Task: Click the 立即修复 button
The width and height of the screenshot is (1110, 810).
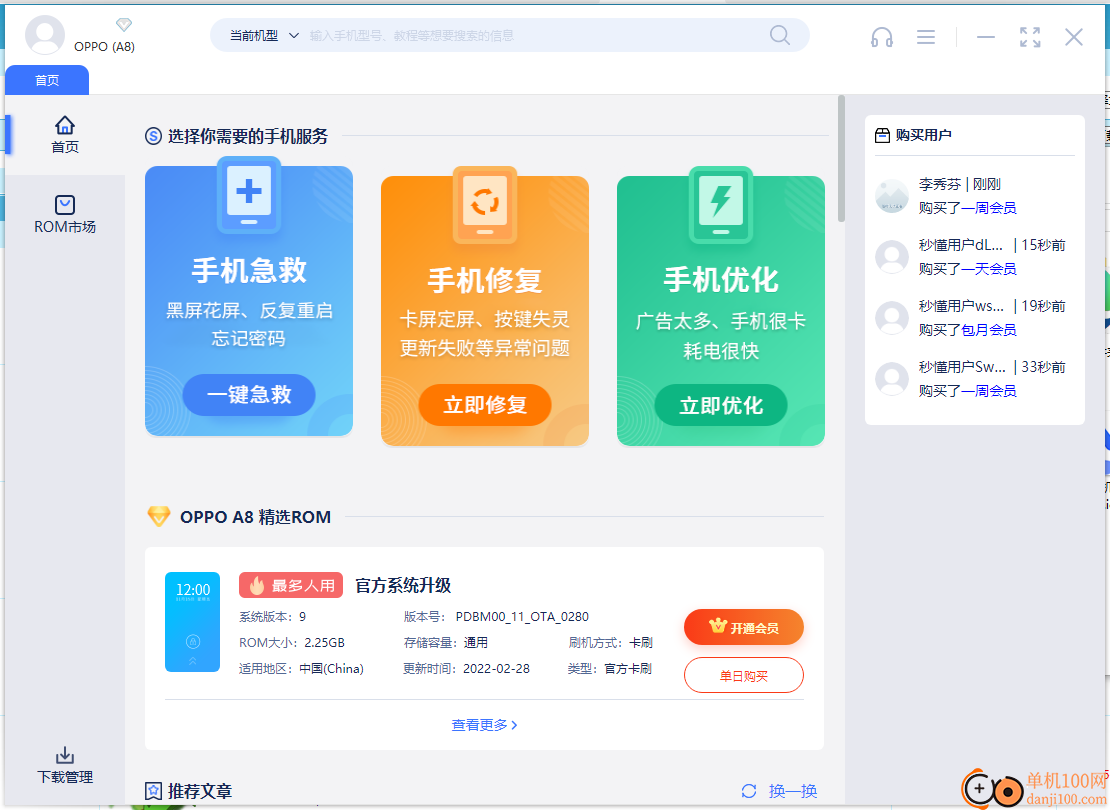Action: (485, 404)
